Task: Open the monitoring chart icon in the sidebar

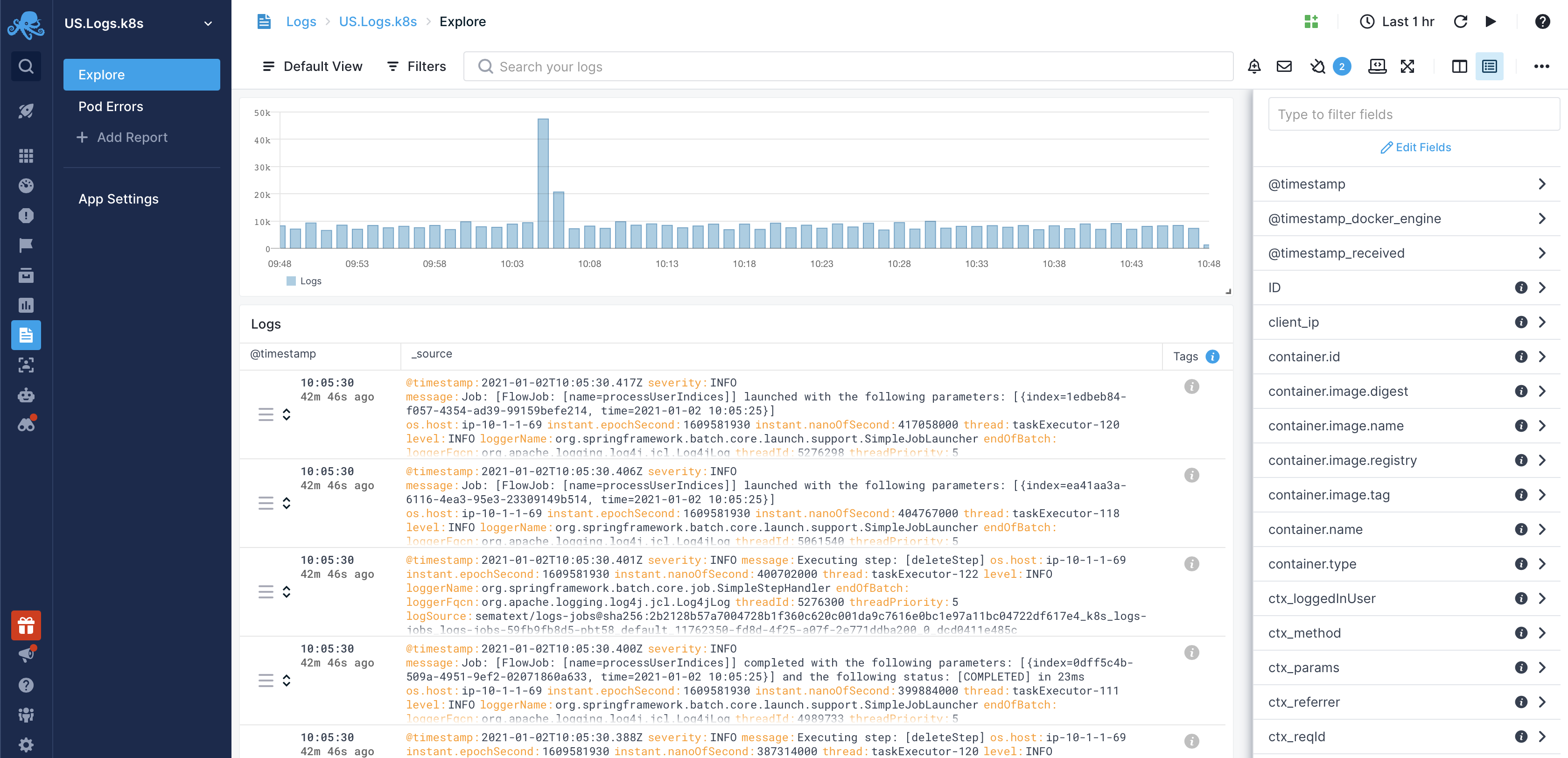Action: pyautogui.click(x=26, y=305)
